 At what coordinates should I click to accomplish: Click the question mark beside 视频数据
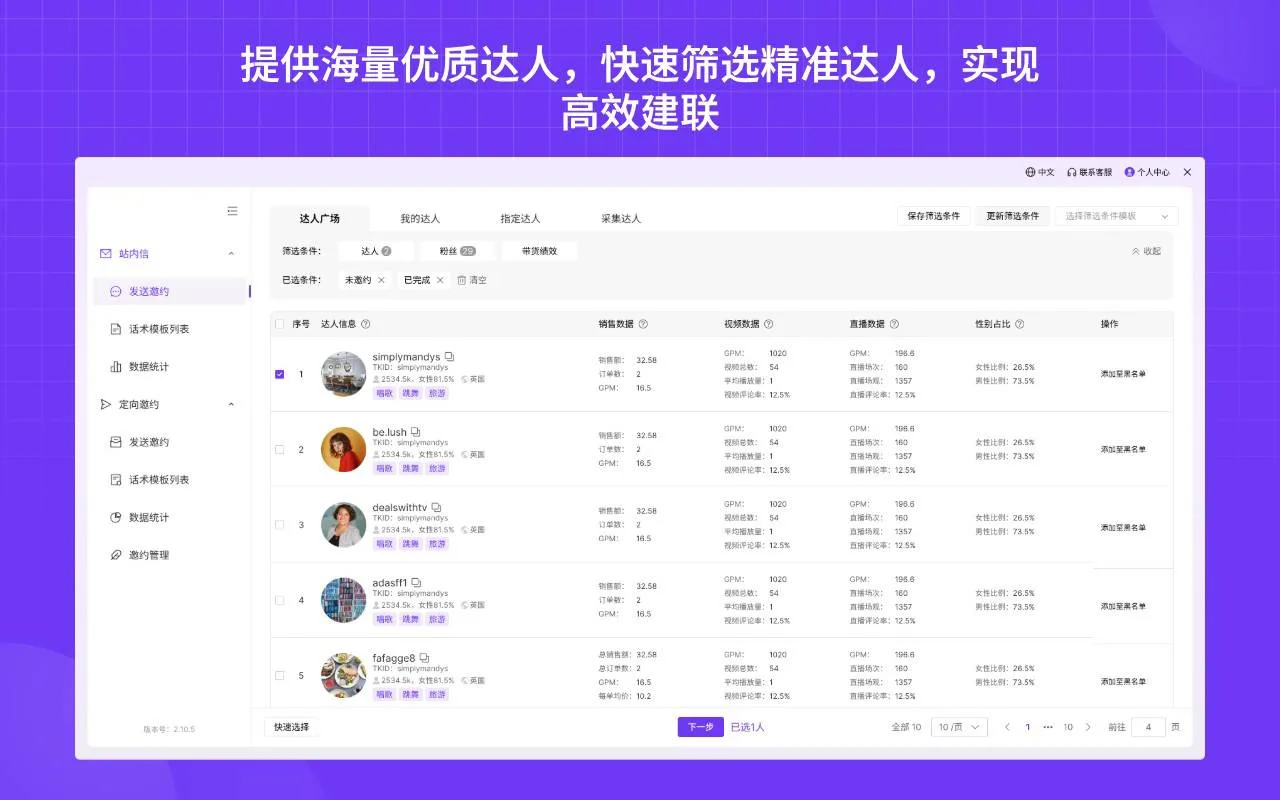coord(768,324)
